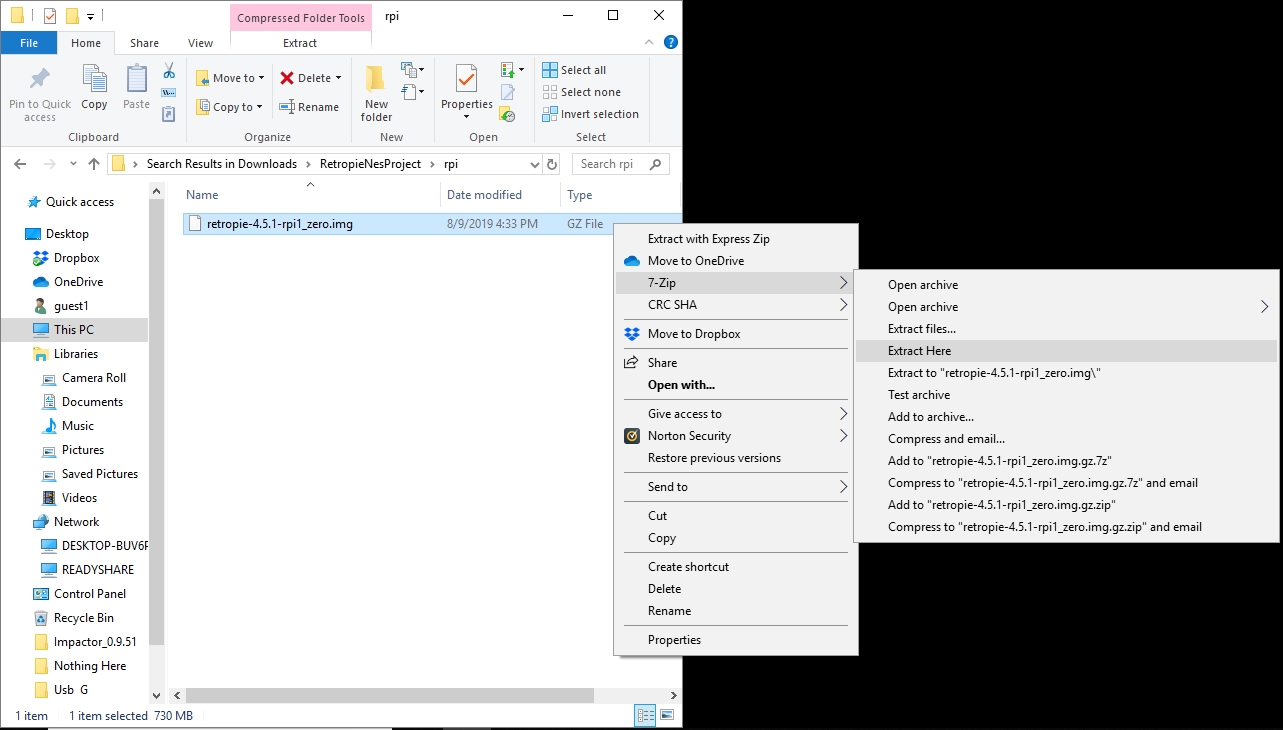
Task: Click the Paste shortcut icon in Clipboard group
Action: coord(169,114)
